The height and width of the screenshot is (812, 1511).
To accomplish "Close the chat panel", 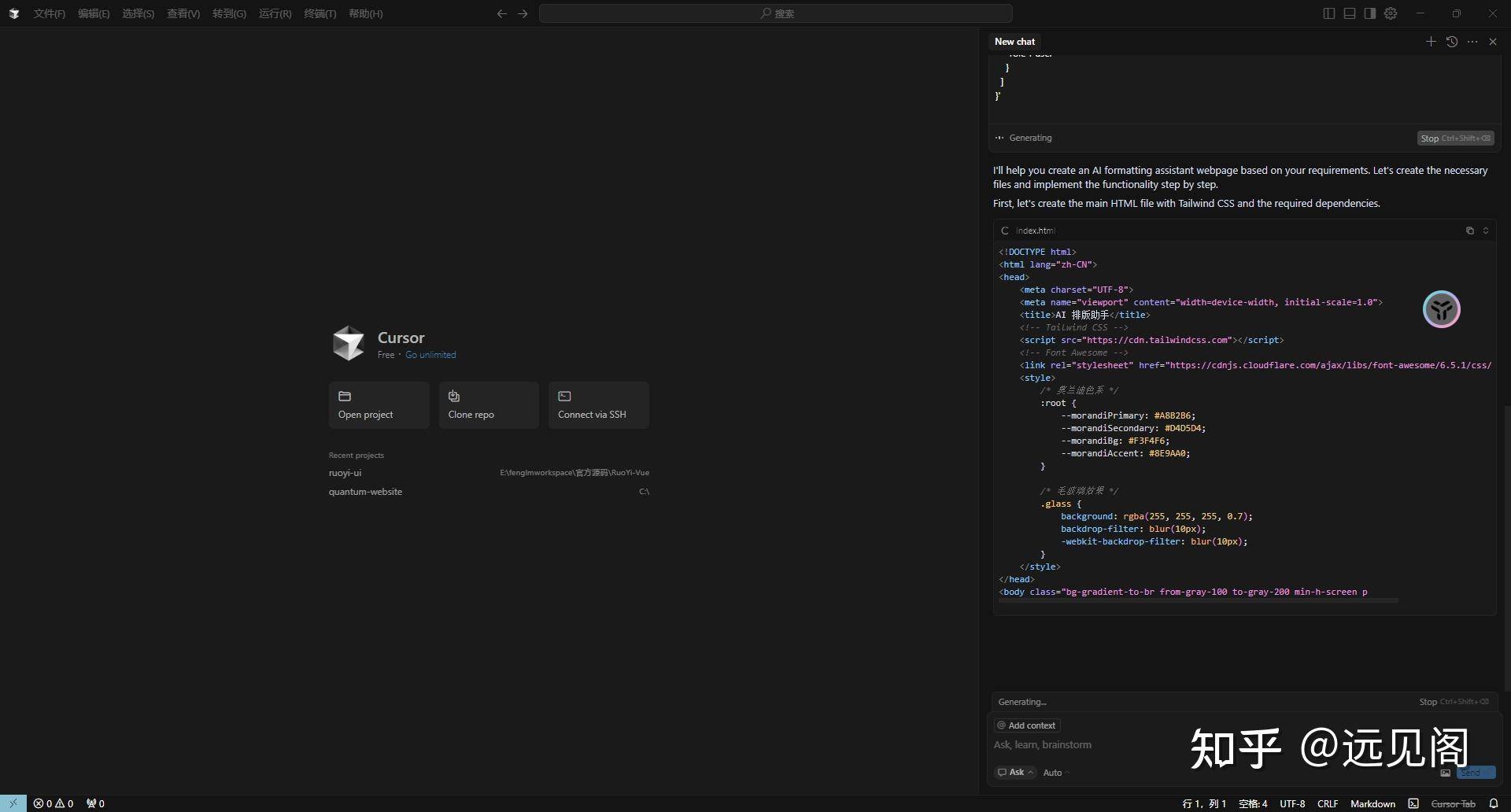I will [x=1493, y=42].
